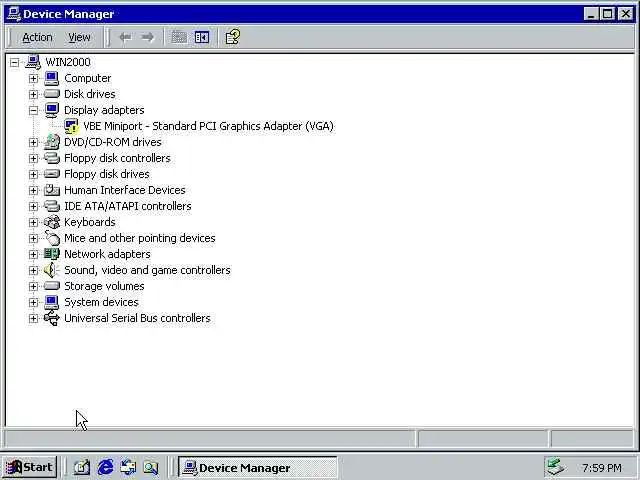
Task: Click the magnifier quick launch icon
Action: tap(151, 467)
